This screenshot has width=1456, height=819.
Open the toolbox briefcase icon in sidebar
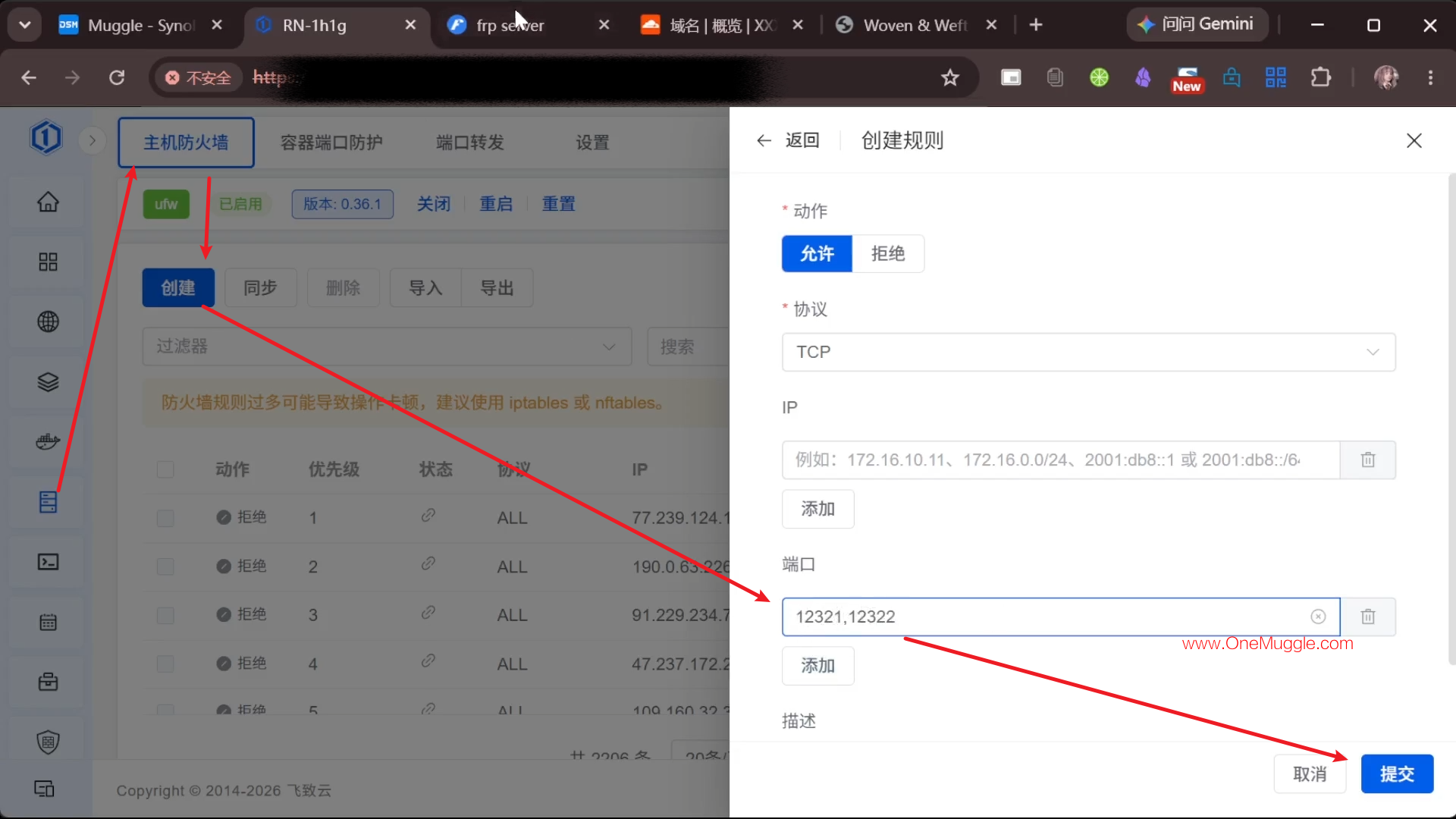48,682
